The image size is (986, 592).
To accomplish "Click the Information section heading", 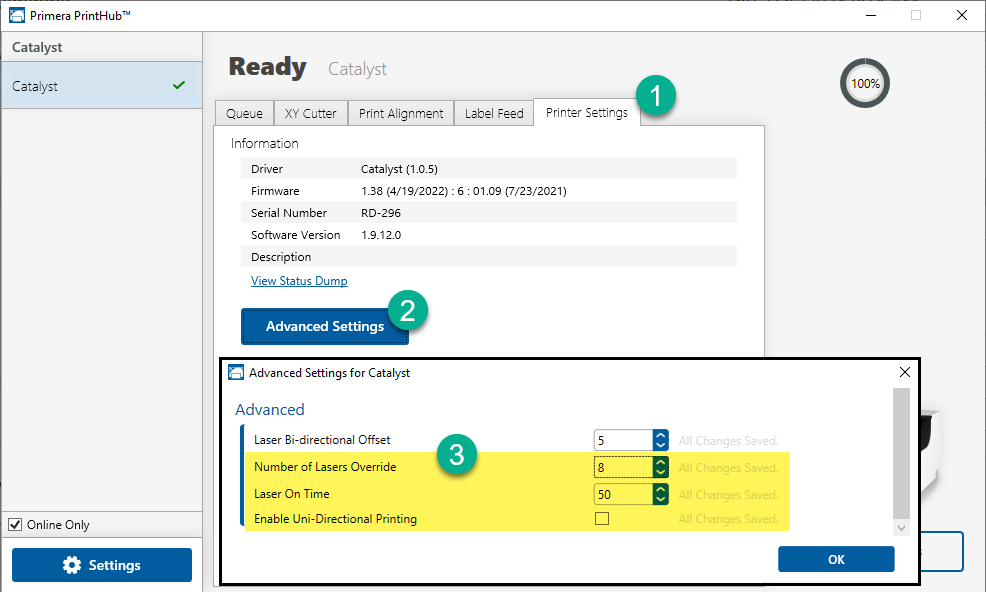I will [x=265, y=143].
